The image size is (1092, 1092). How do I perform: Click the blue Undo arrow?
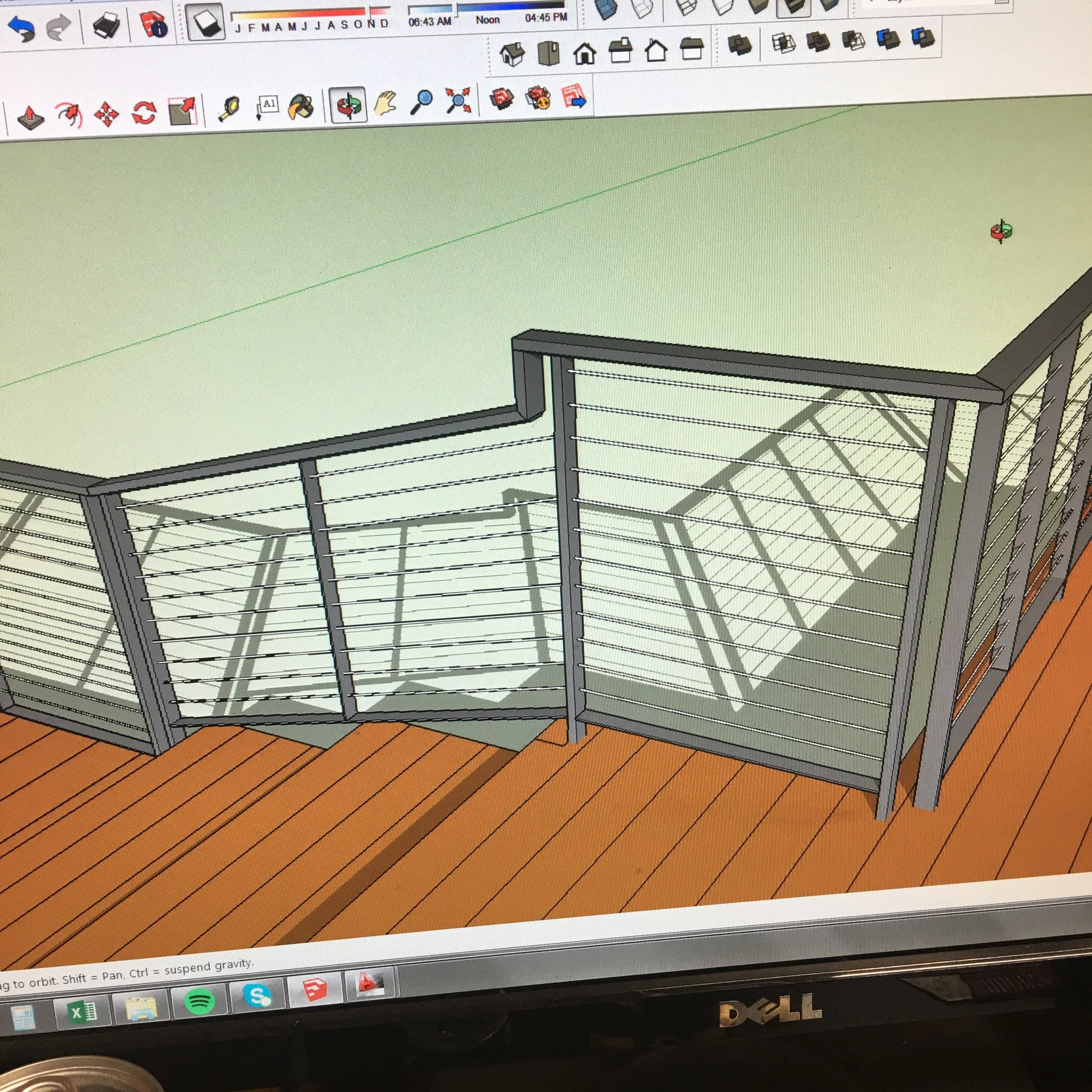tap(21, 28)
